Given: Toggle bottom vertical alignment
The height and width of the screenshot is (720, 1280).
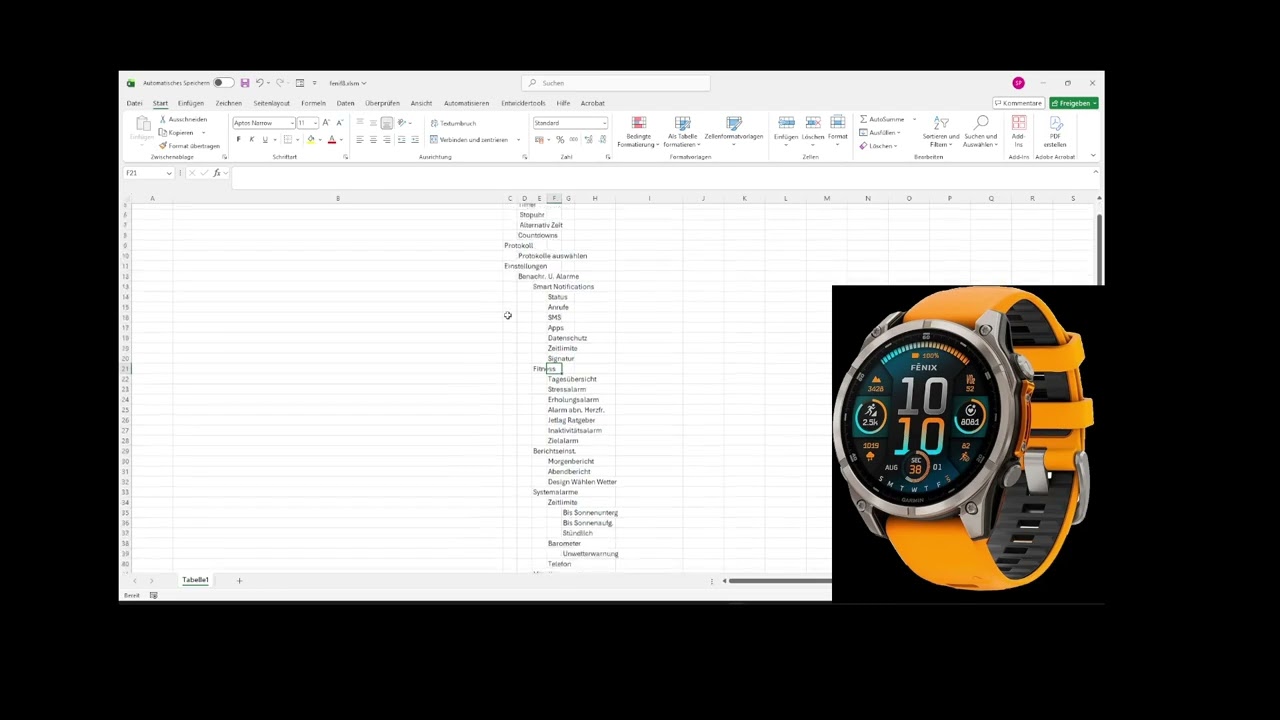Looking at the screenshot, I should pos(386,123).
